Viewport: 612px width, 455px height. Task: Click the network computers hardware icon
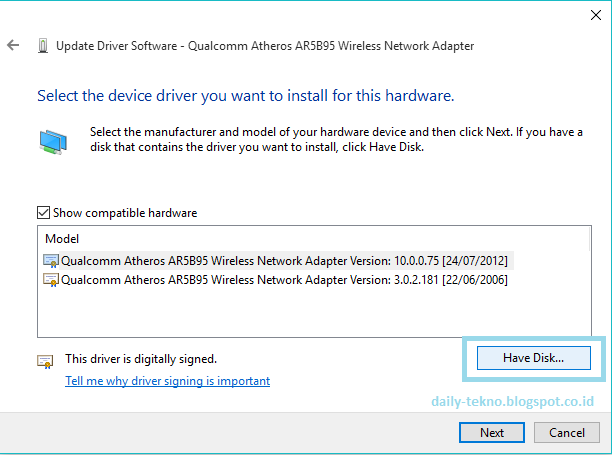(53, 142)
